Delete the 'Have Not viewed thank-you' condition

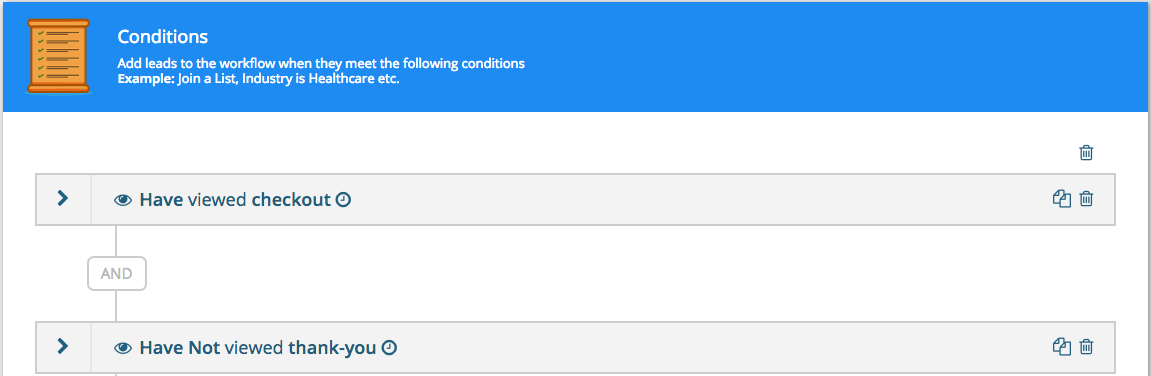point(1087,347)
